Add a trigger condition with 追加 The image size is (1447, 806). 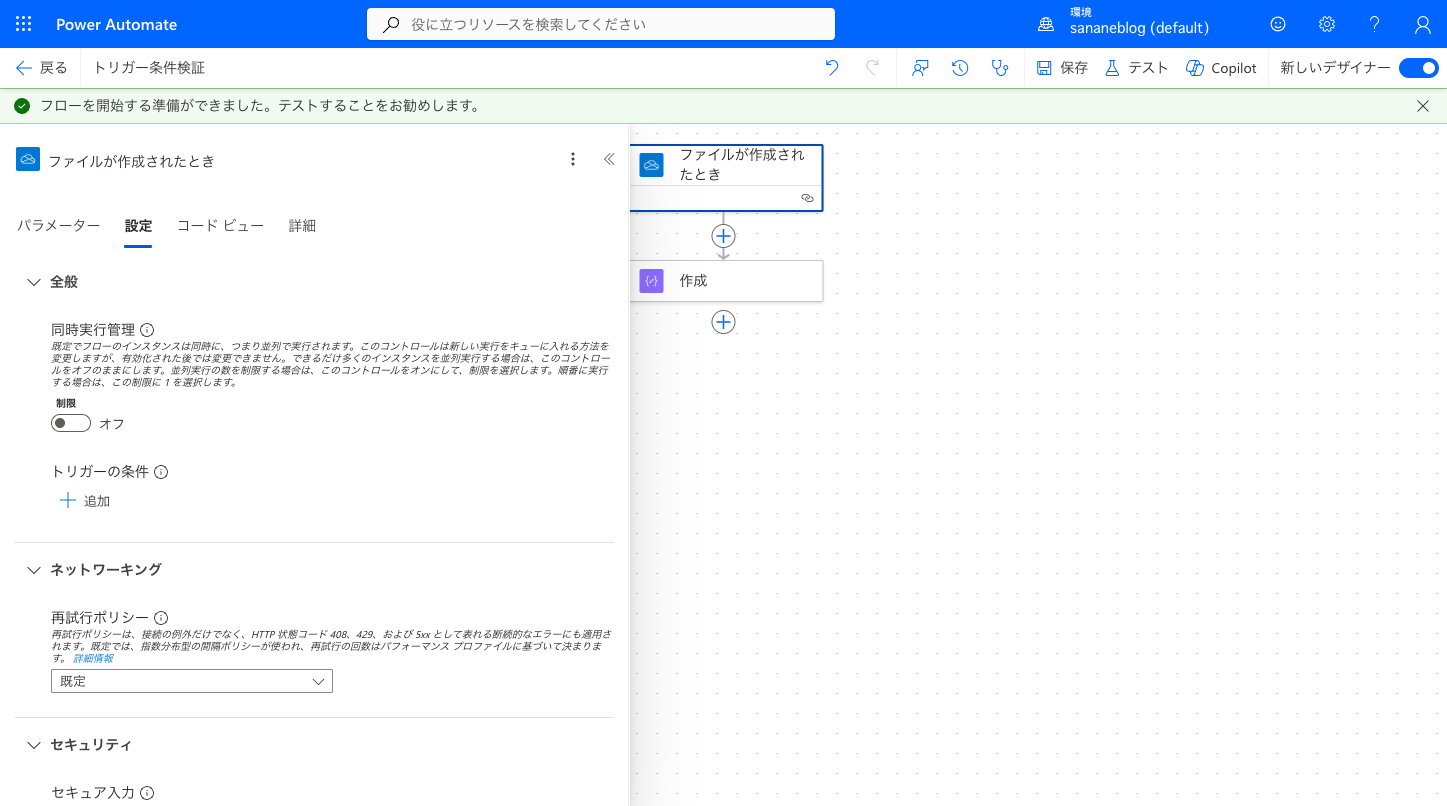click(85, 501)
